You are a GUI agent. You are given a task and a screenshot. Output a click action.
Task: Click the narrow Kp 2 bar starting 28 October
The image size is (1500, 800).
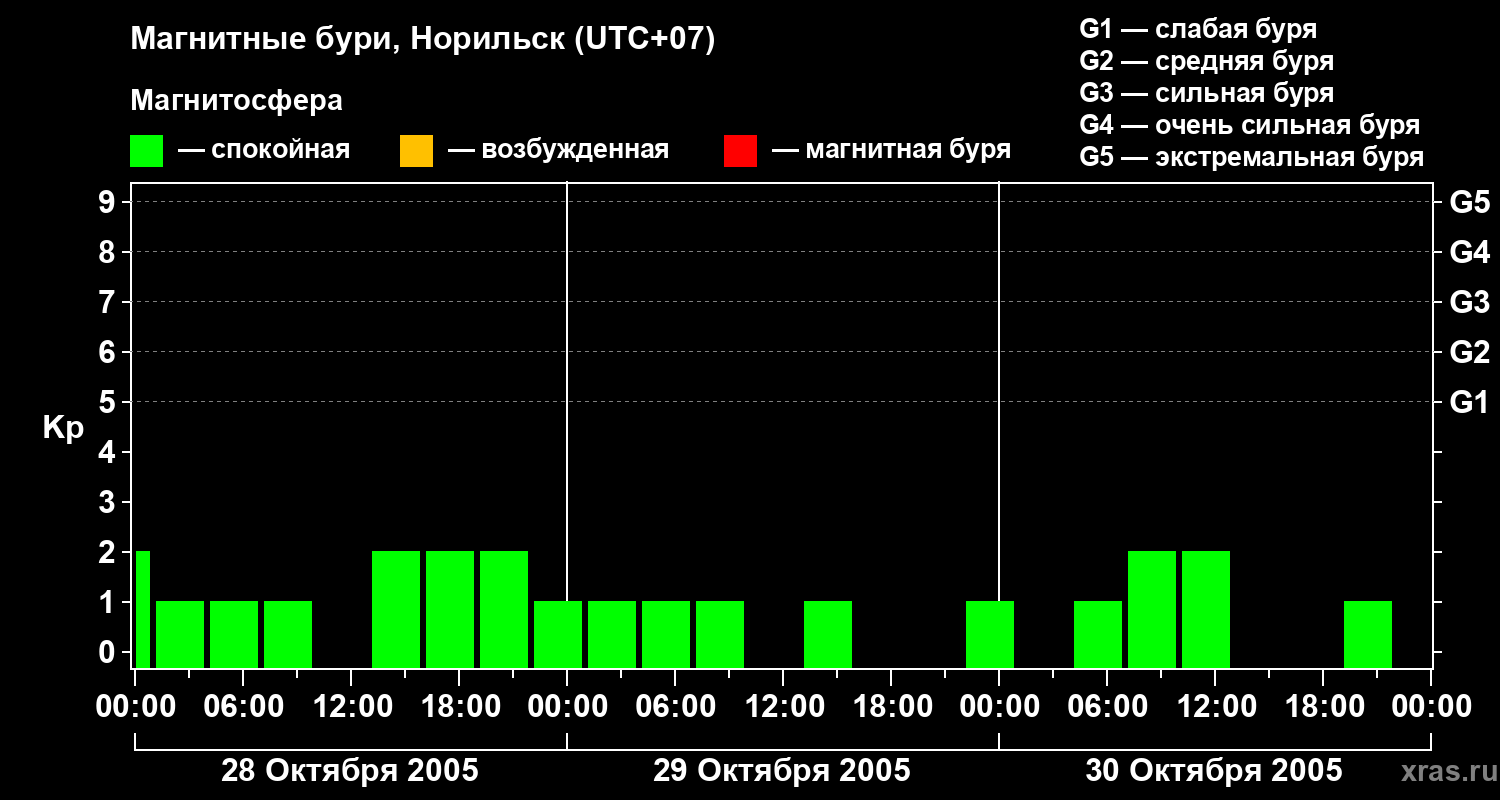[143, 609]
